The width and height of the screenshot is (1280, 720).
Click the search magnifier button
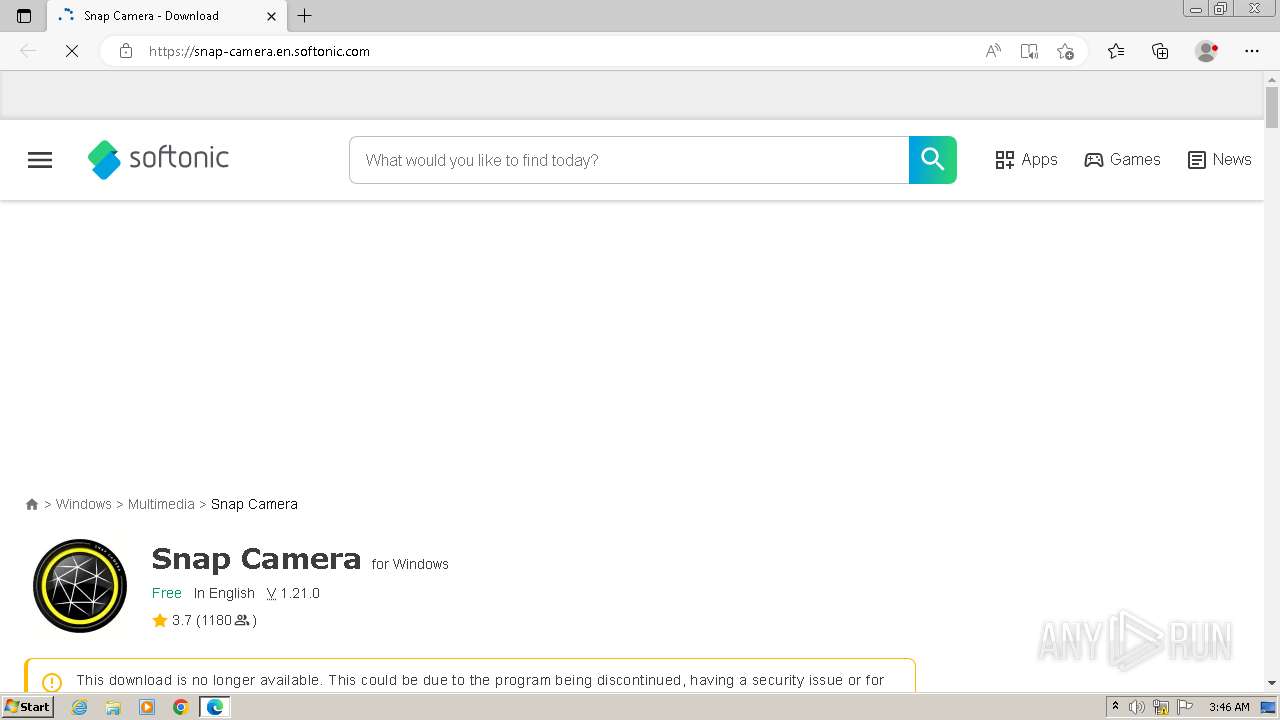tap(932, 160)
